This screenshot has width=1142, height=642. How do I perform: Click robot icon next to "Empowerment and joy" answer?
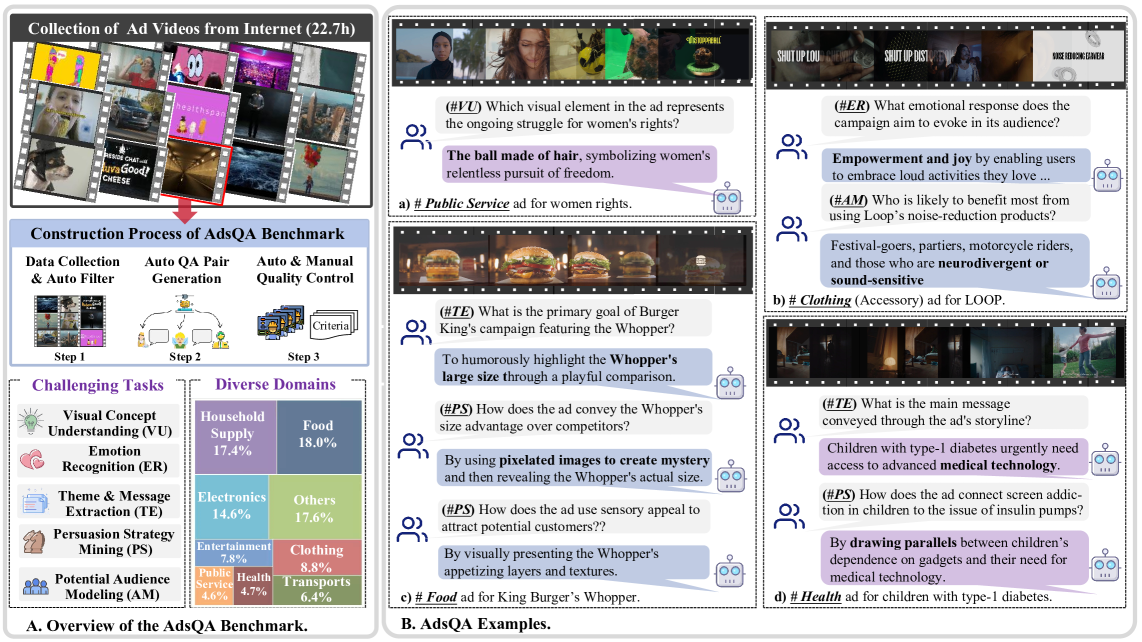[x=1106, y=177]
